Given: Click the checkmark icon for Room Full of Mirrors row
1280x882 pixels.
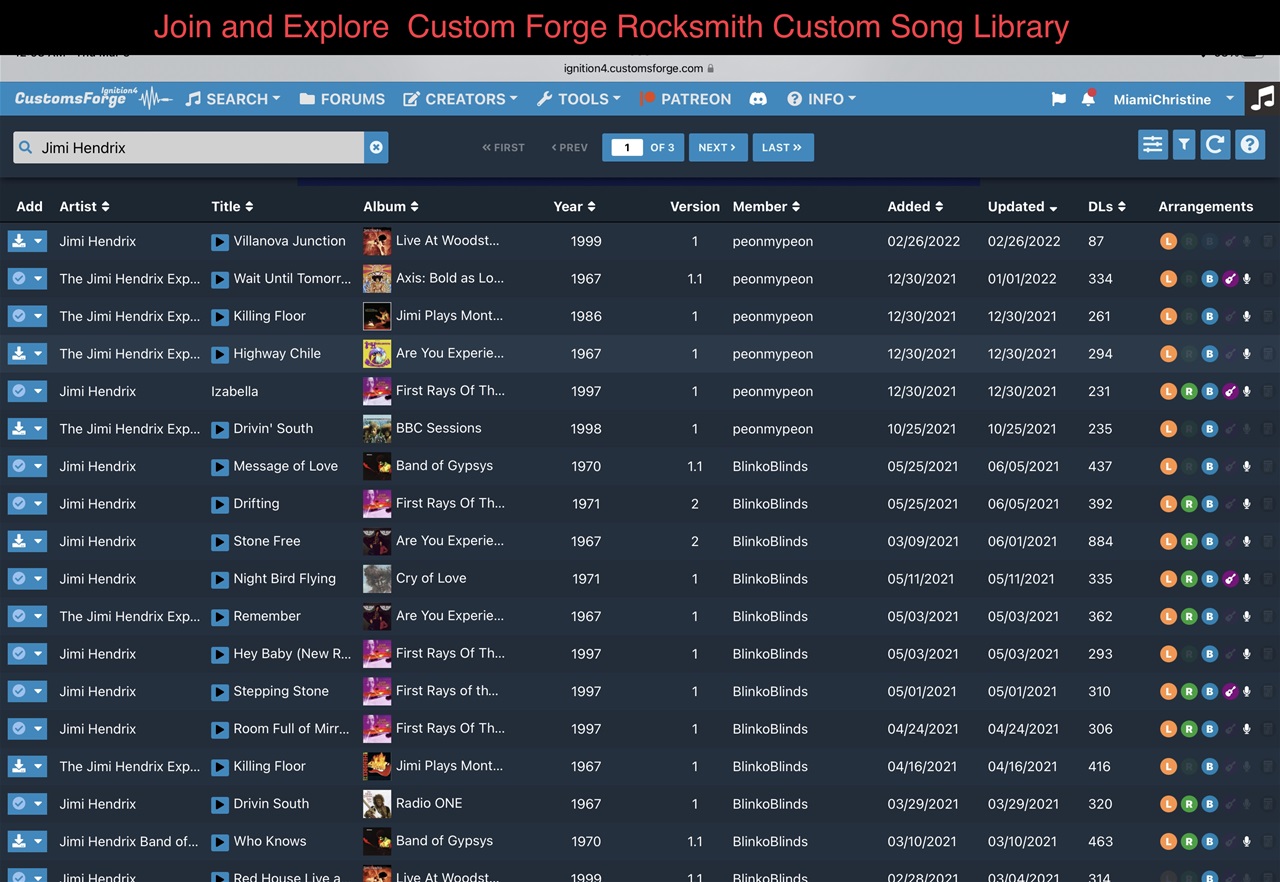Looking at the screenshot, I should pos(18,729).
